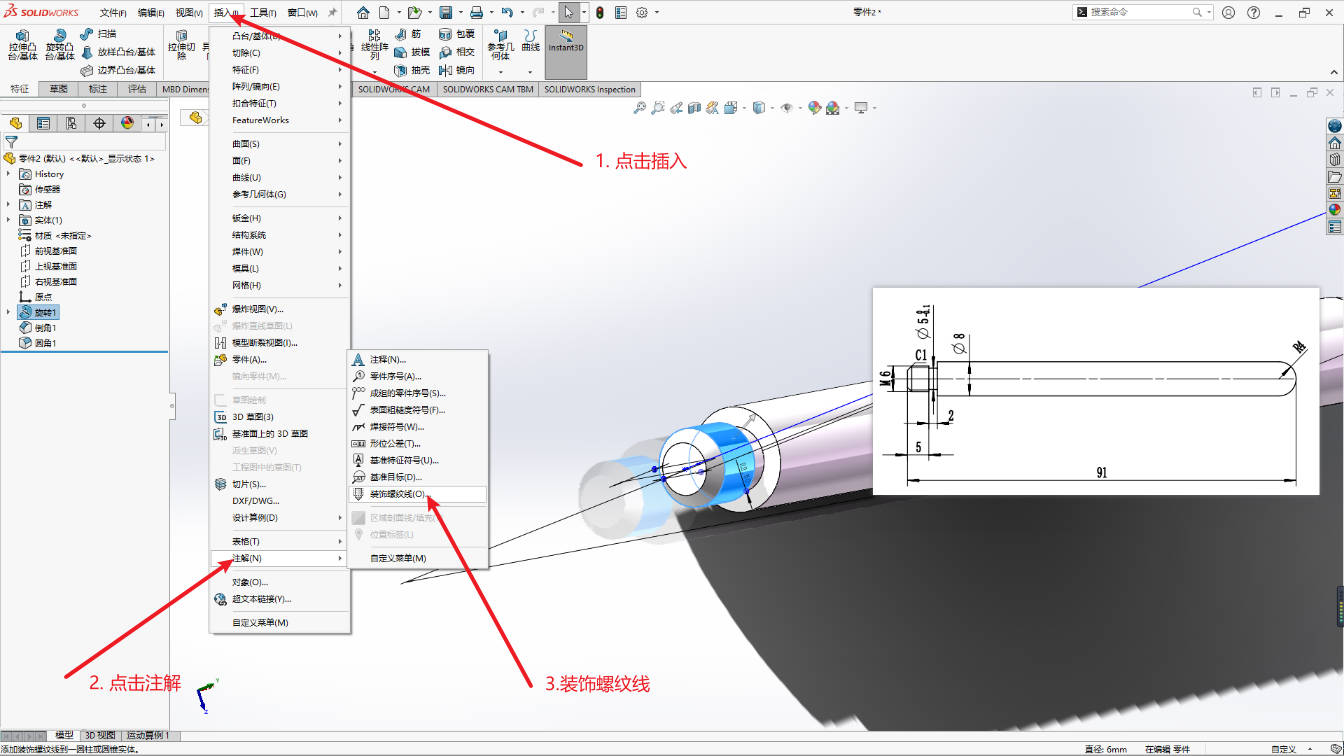
Task: Toggle the Hide/Show Items eye icon
Action: click(x=787, y=108)
